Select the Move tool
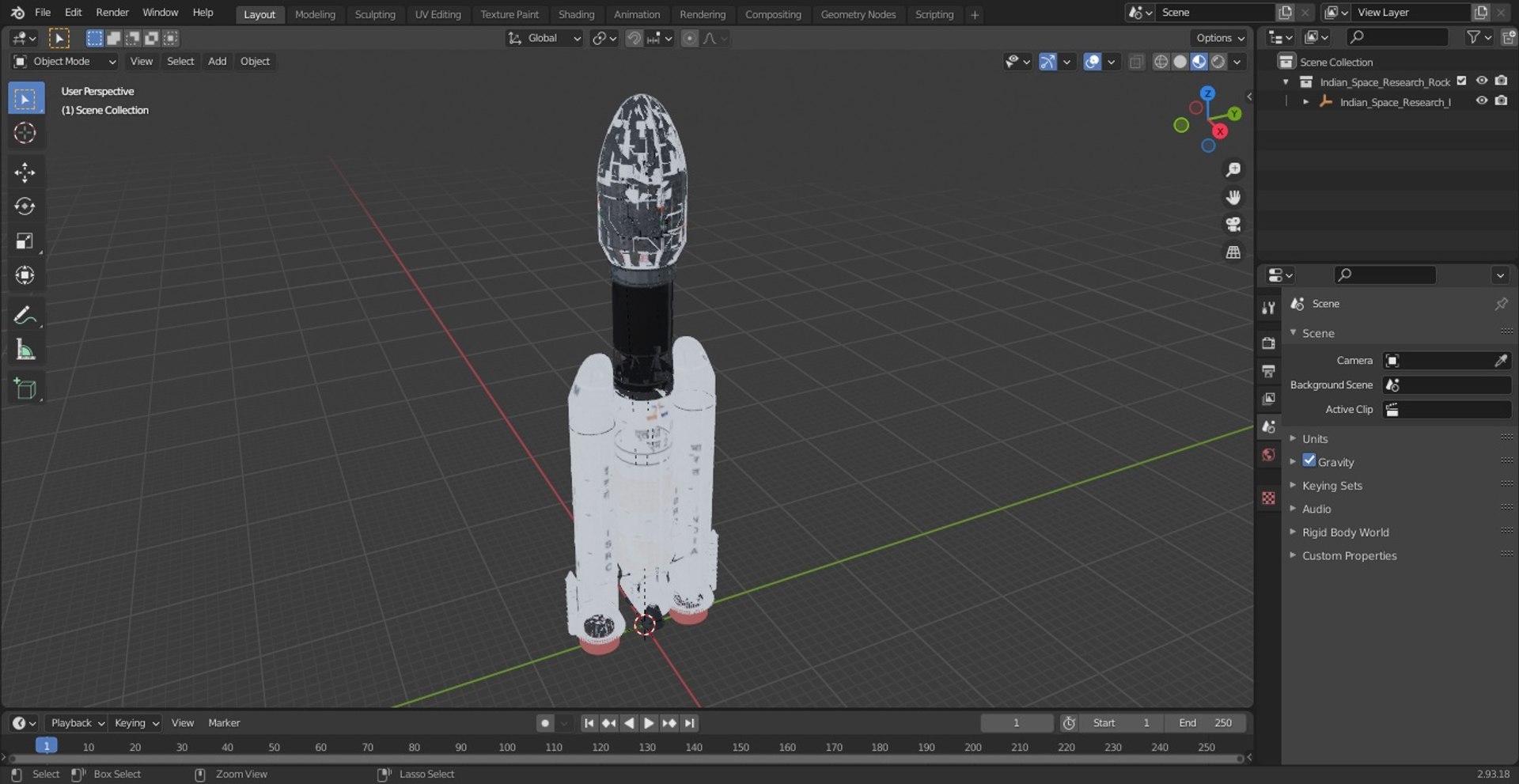Image resolution: width=1519 pixels, height=784 pixels. point(25,172)
